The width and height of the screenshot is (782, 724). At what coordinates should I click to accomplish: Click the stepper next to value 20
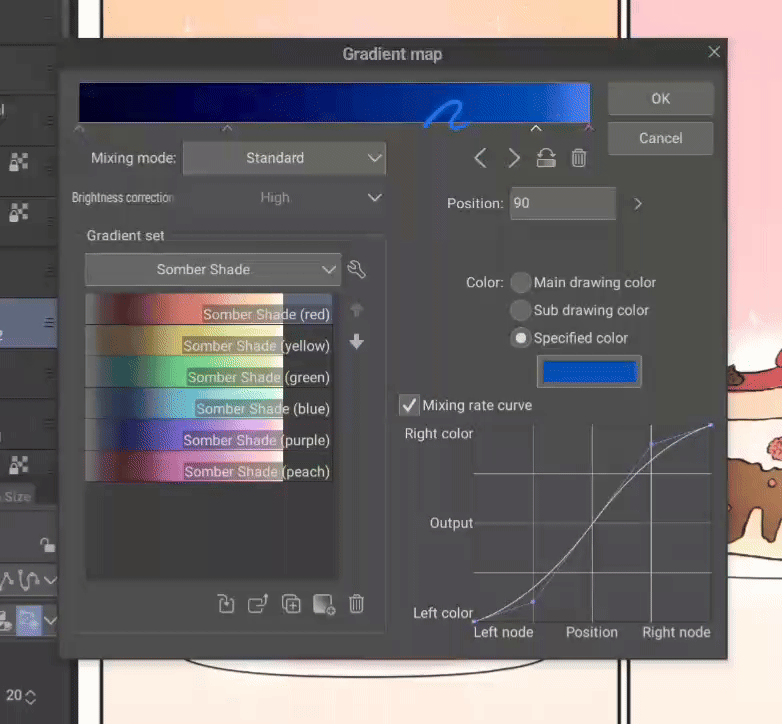pos(30,697)
